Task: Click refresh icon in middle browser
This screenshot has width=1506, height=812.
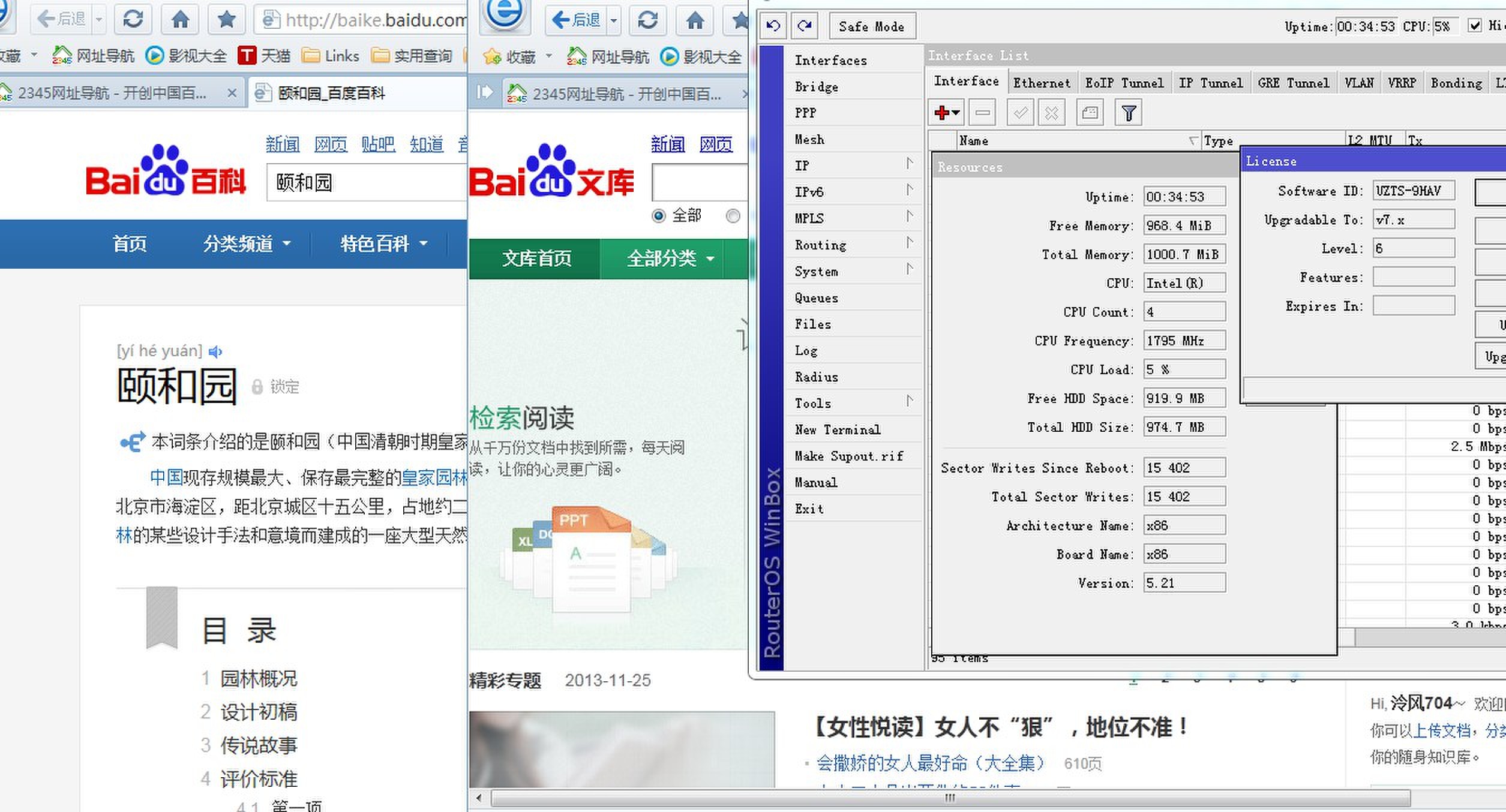Action: 647,20
